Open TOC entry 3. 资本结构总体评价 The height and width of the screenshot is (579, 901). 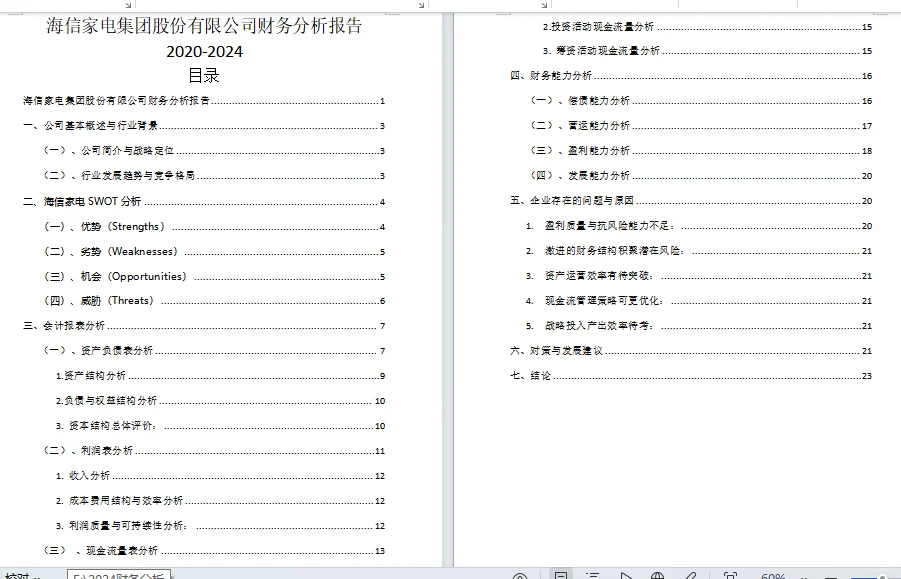[x=221, y=426]
